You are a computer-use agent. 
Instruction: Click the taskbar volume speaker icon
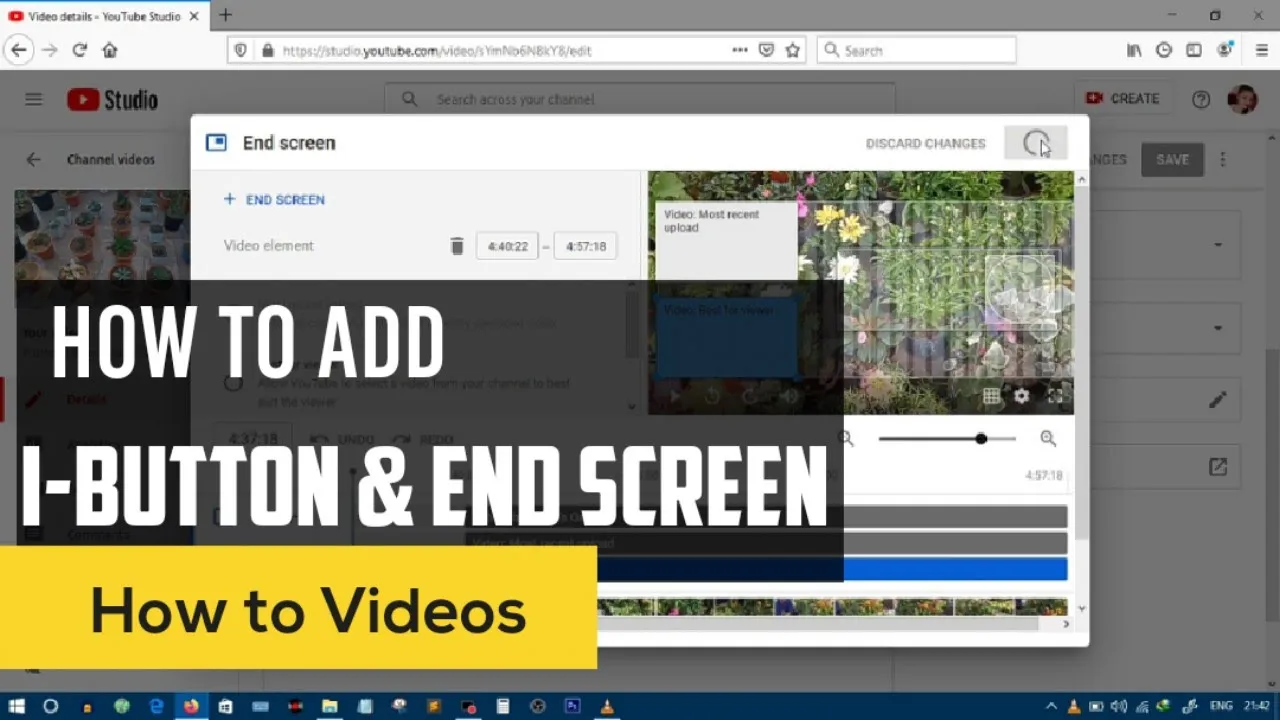pyautogui.click(x=1118, y=706)
